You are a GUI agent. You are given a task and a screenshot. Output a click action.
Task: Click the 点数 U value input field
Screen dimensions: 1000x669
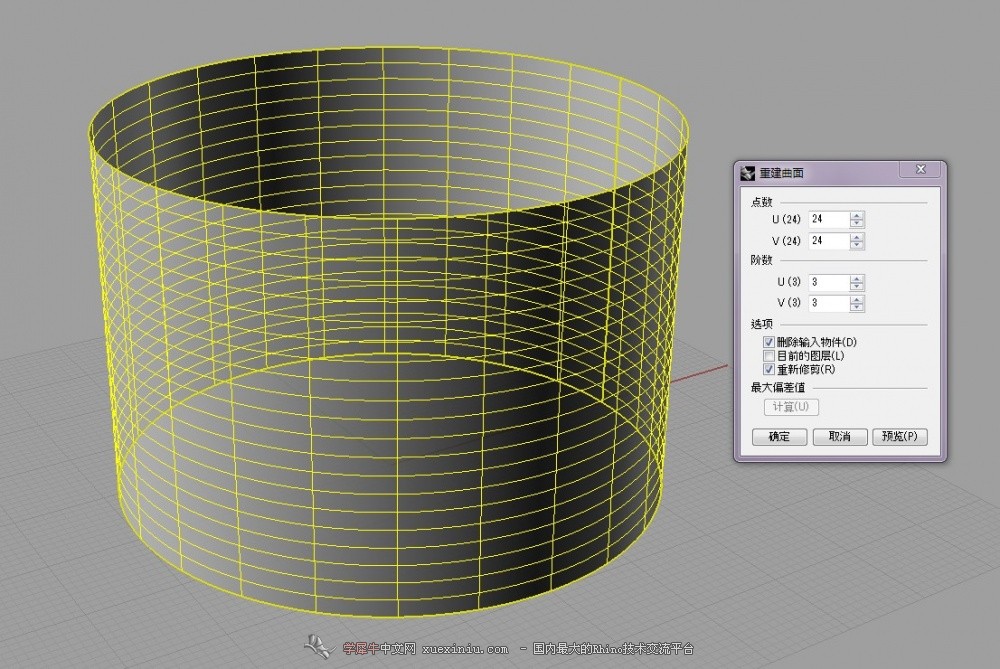(829, 219)
